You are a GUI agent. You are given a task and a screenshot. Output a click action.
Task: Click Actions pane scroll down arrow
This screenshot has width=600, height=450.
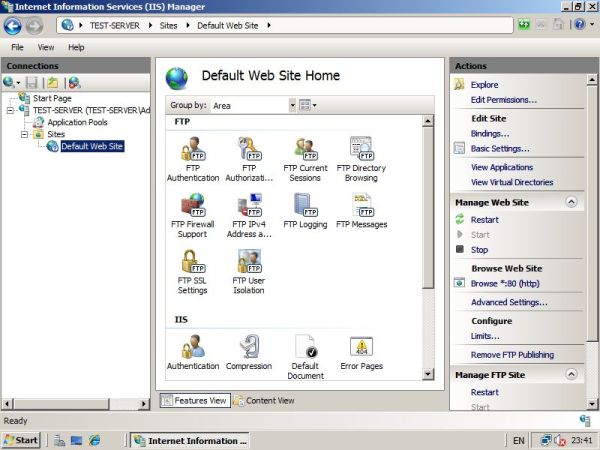[x=592, y=403]
